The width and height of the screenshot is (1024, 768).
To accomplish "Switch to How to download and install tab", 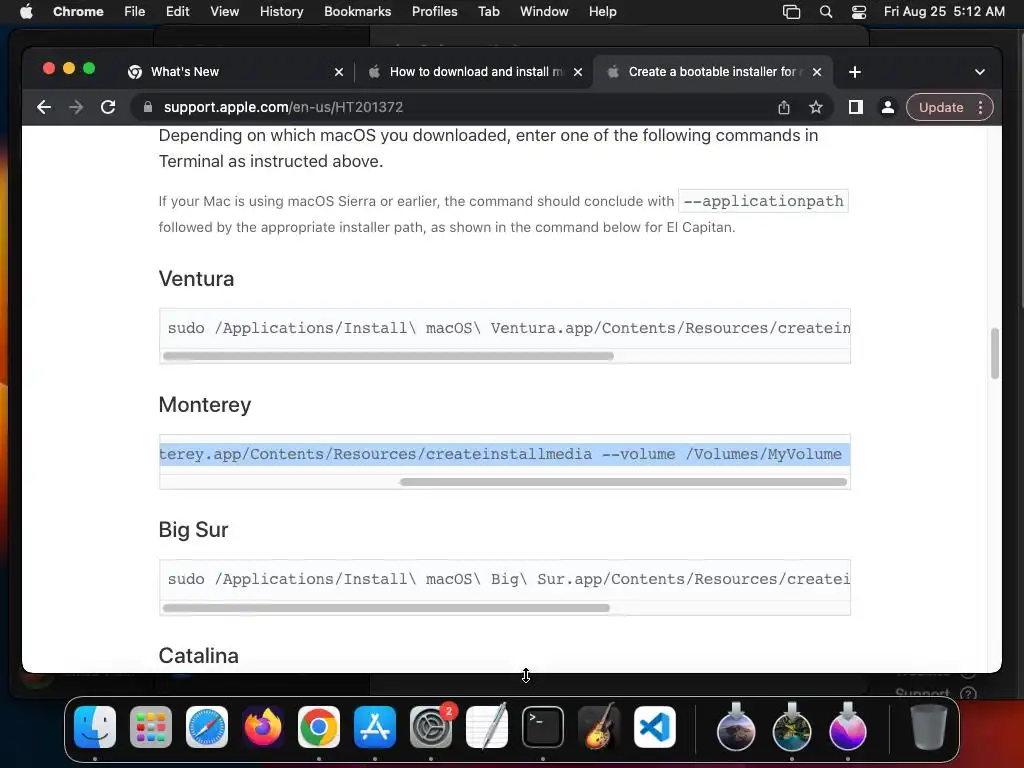I will click(x=475, y=72).
